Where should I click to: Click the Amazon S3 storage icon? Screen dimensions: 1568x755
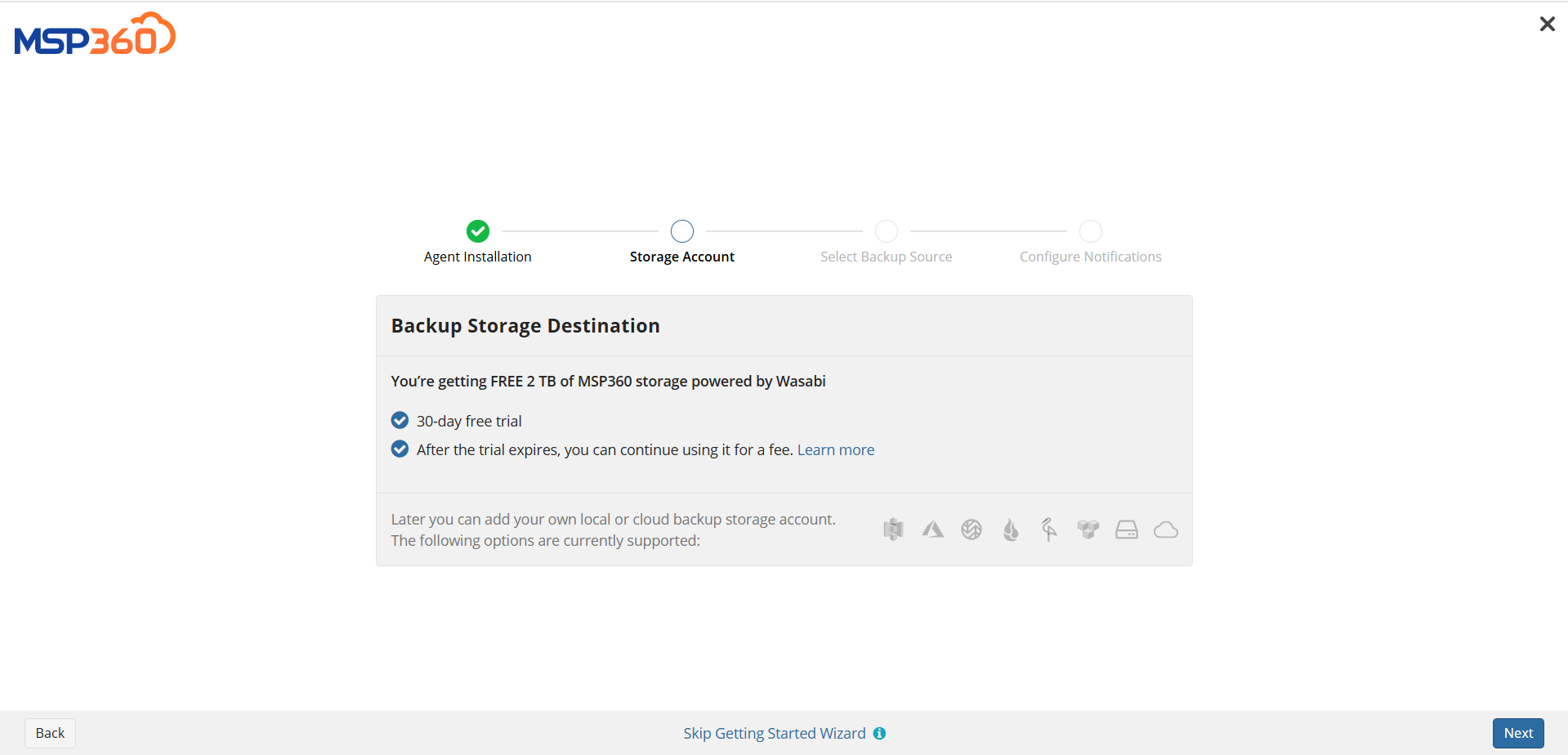tap(893, 529)
